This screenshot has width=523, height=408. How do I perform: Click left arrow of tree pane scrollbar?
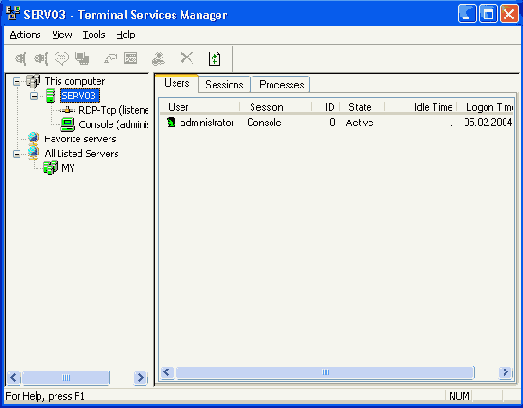coord(14,378)
